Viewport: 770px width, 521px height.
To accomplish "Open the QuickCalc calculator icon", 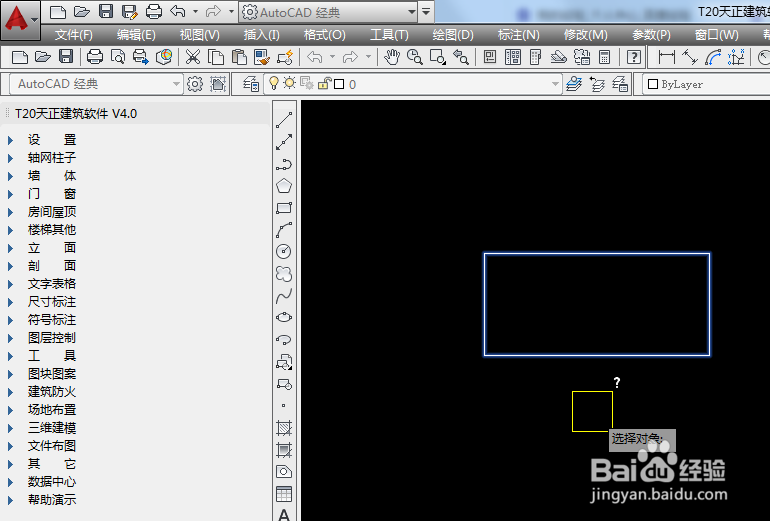I will (x=605, y=57).
